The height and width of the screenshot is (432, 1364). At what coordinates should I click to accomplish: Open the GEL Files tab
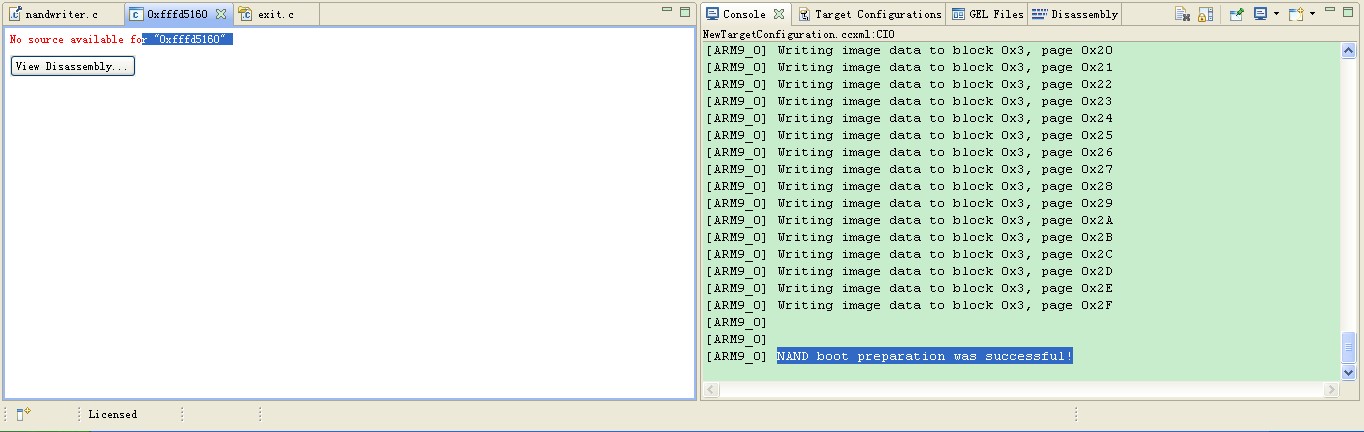(x=987, y=14)
